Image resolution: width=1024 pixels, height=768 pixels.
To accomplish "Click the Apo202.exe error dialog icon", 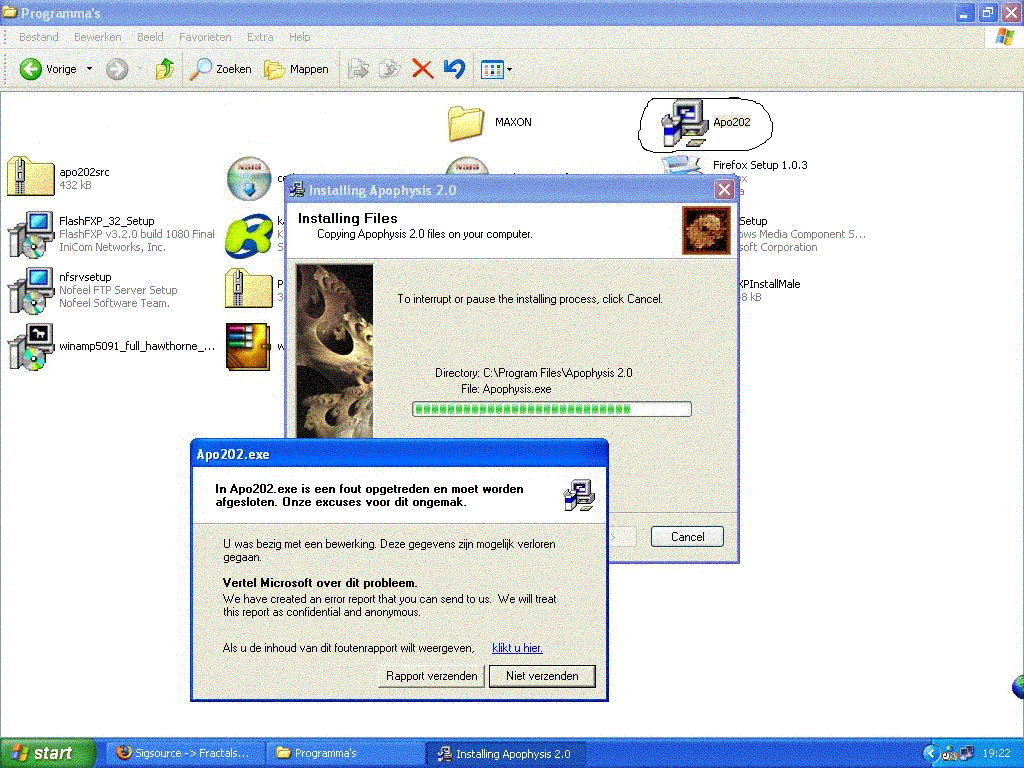I will pos(579,495).
